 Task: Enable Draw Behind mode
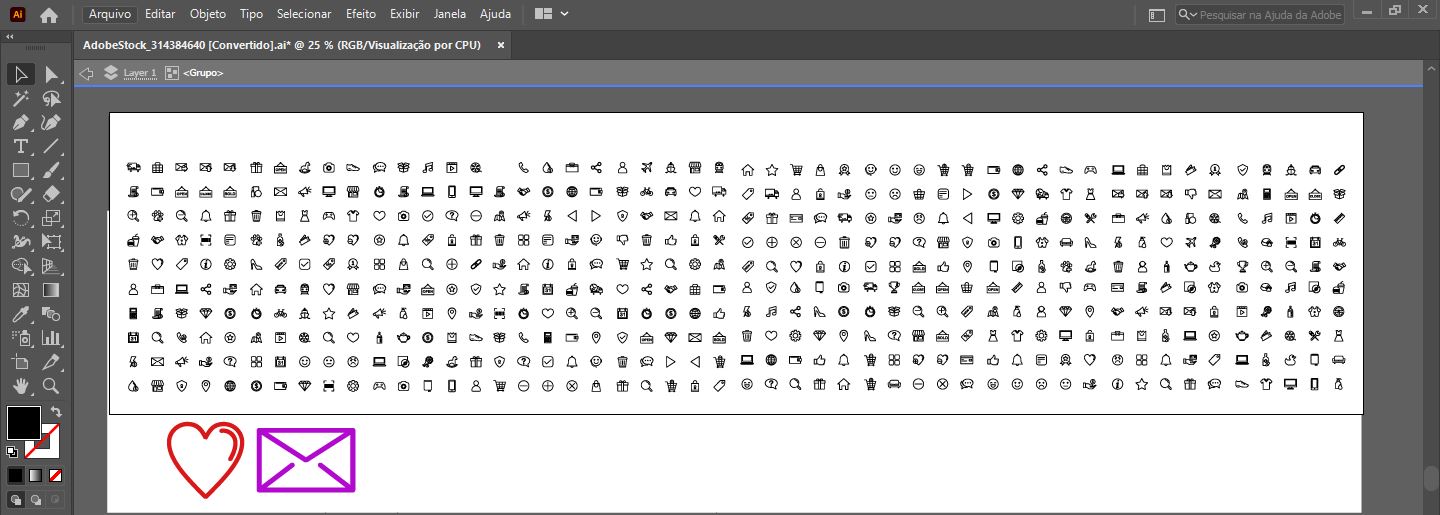click(x=36, y=499)
